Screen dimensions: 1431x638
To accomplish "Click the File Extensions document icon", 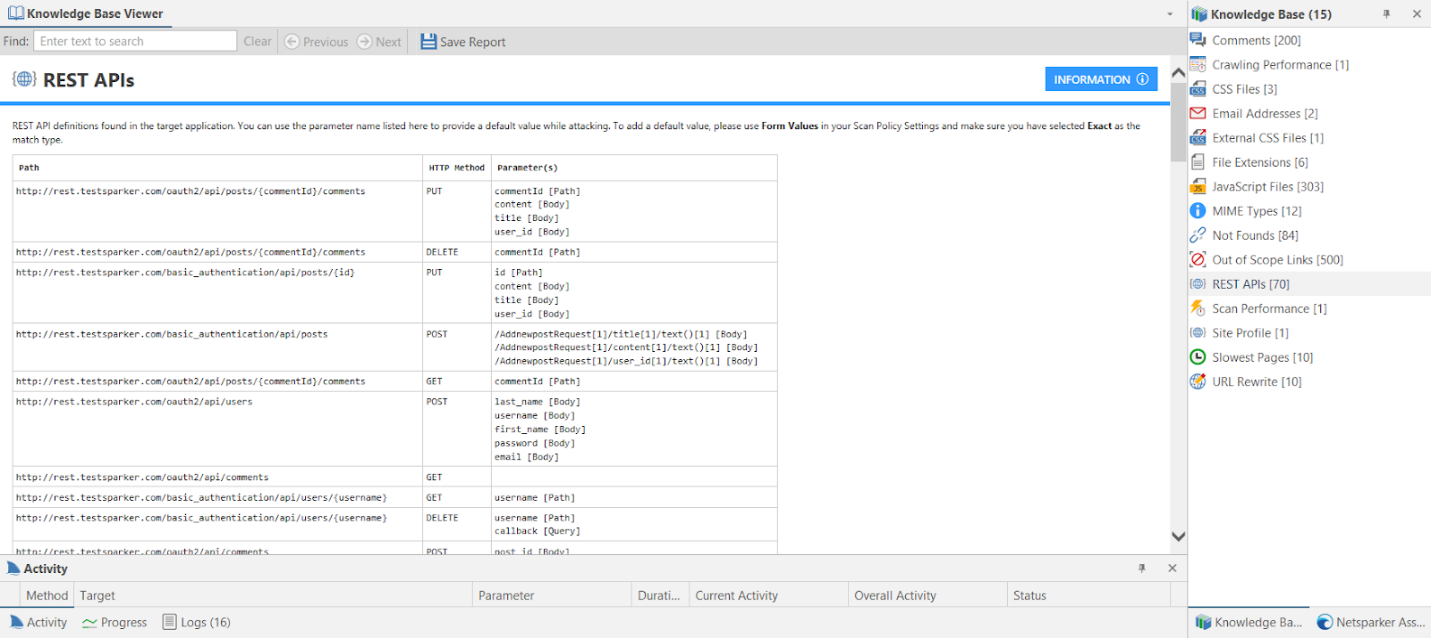I will 1197,162.
